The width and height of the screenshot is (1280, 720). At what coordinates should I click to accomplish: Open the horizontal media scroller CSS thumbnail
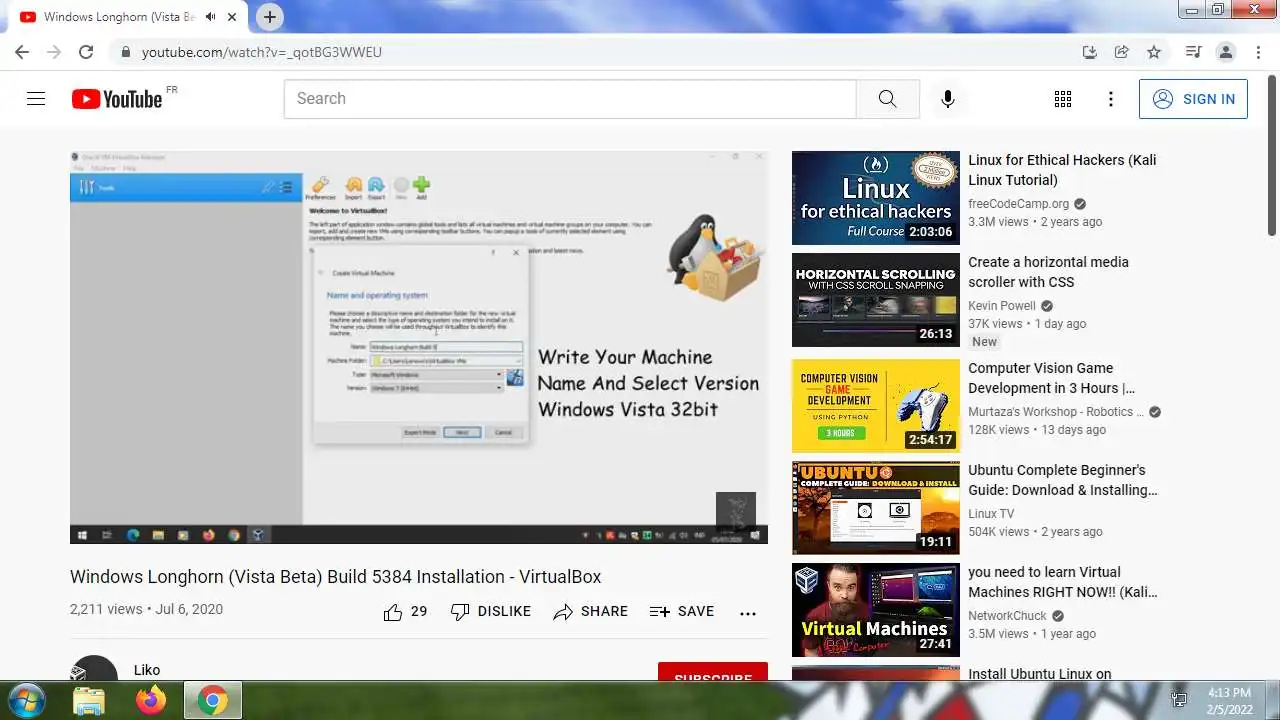coord(875,300)
